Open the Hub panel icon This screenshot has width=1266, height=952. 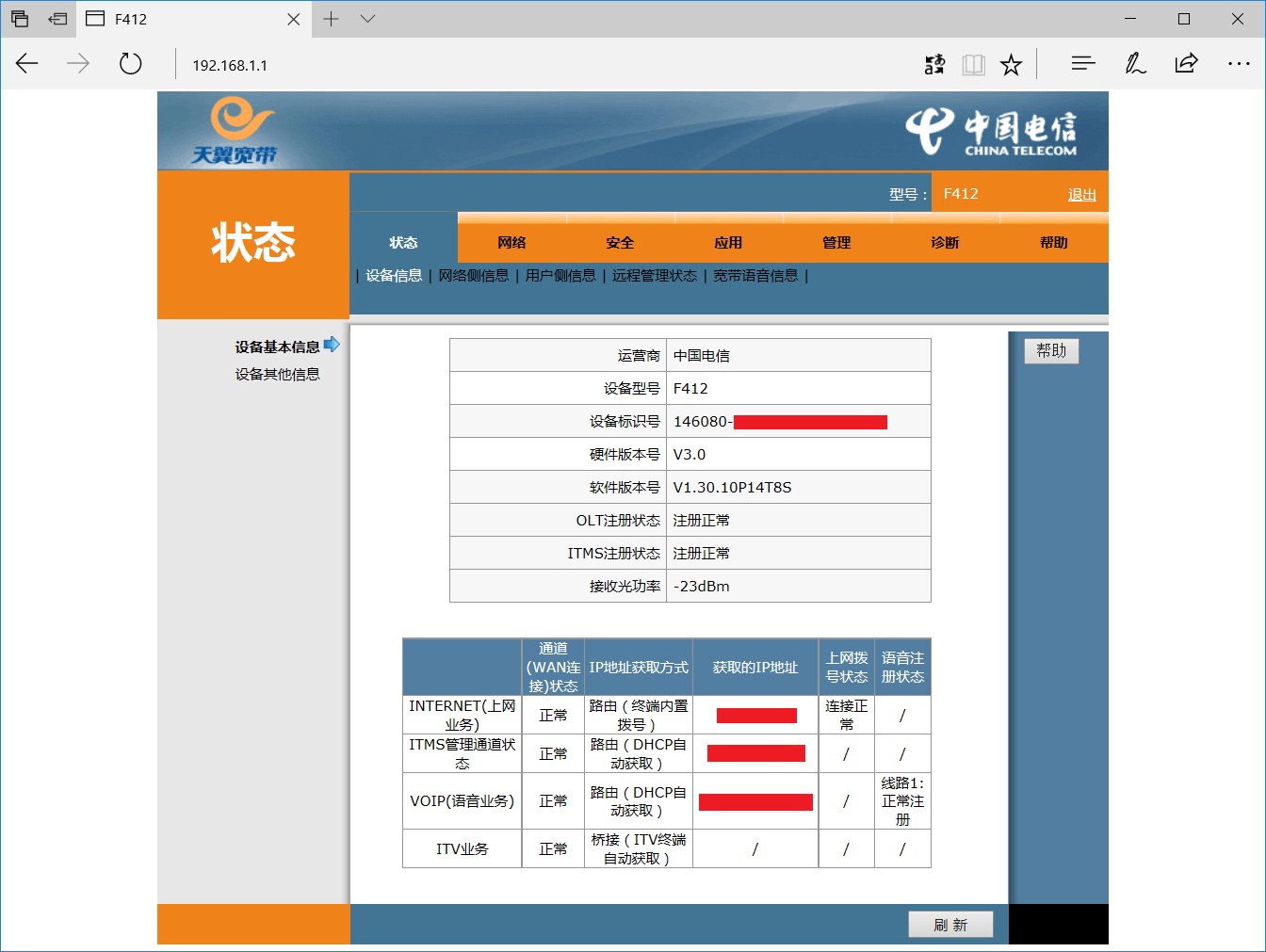coord(1082,63)
